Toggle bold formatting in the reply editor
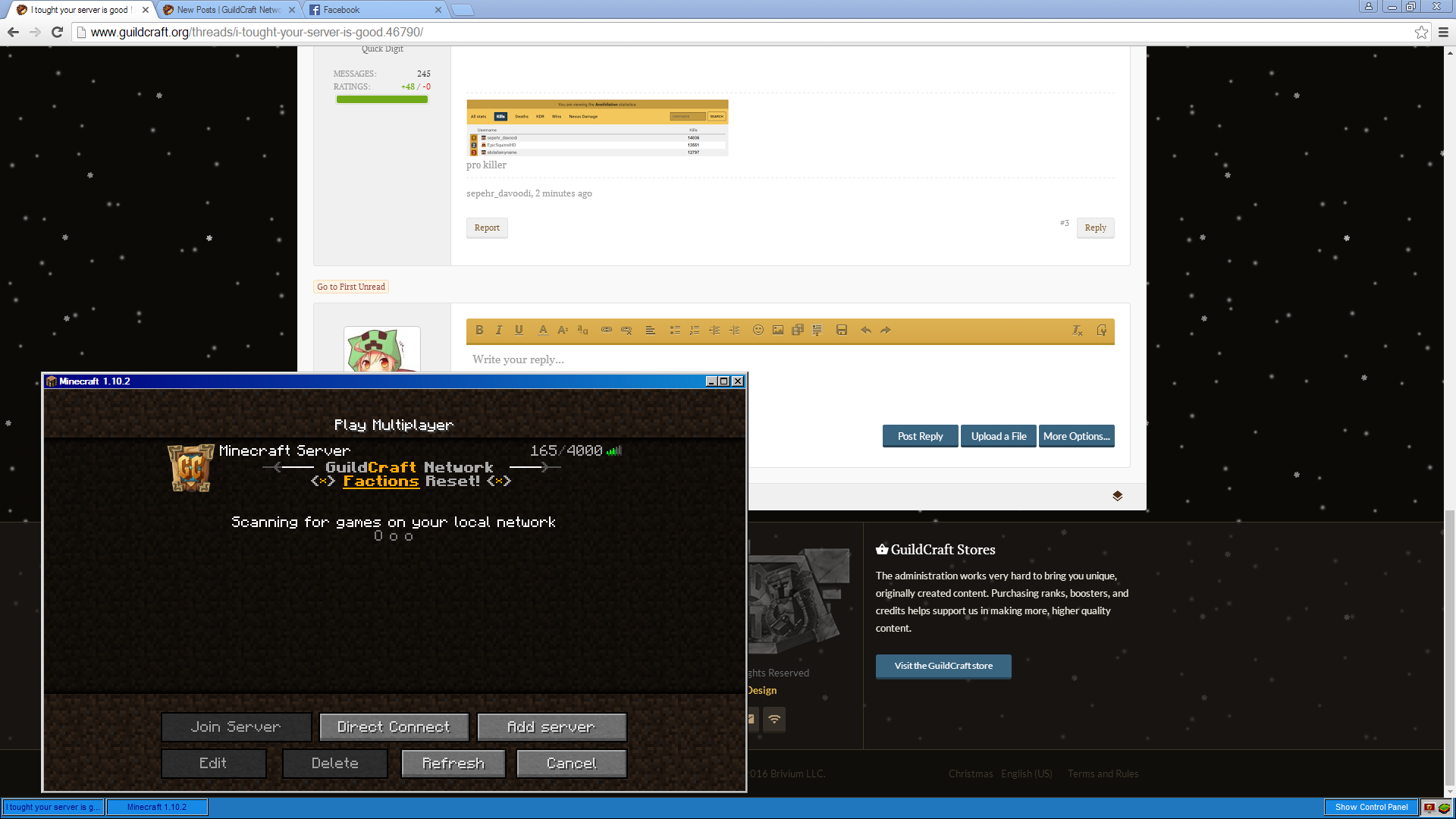 tap(479, 330)
